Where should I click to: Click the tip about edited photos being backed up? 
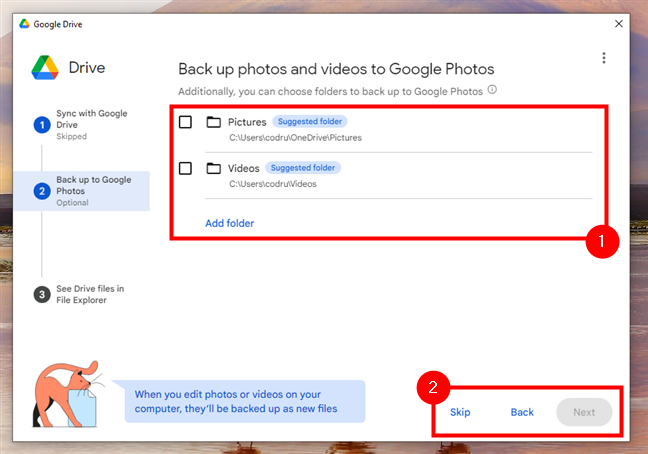click(x=245, y=402)
